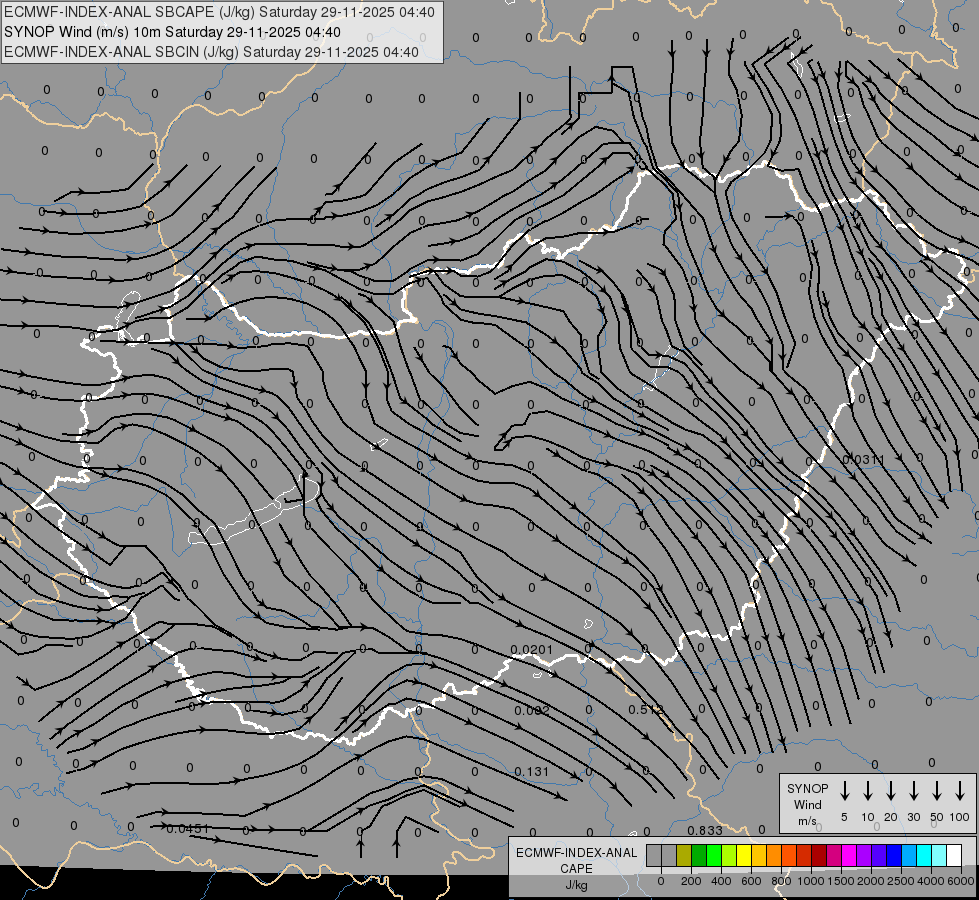Click the 2000 tick label in CAPE legend
The height and width of the screenshot is (900, 979).
point(871,881)
